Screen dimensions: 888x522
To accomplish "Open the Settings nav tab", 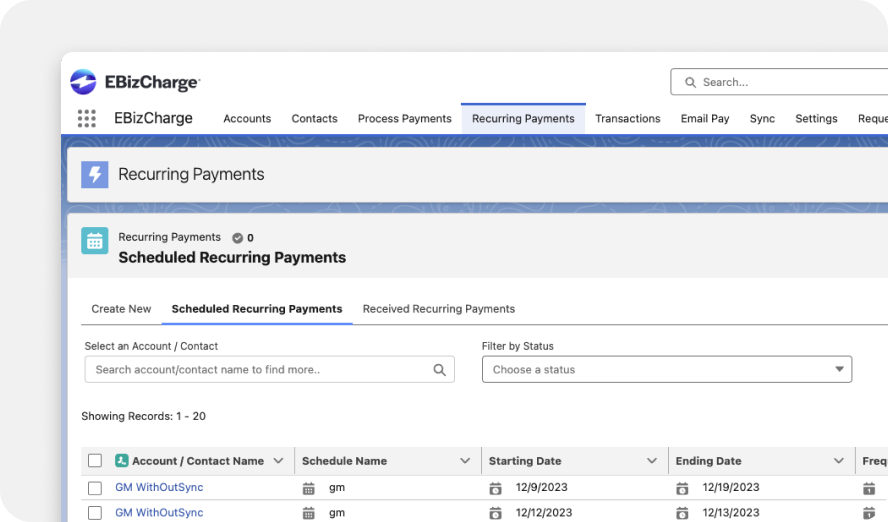I will click(816, 118).
